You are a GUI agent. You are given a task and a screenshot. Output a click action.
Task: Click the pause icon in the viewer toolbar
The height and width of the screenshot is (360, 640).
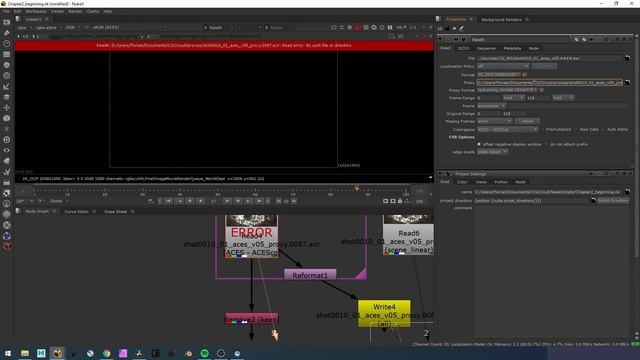click(390, 27)
